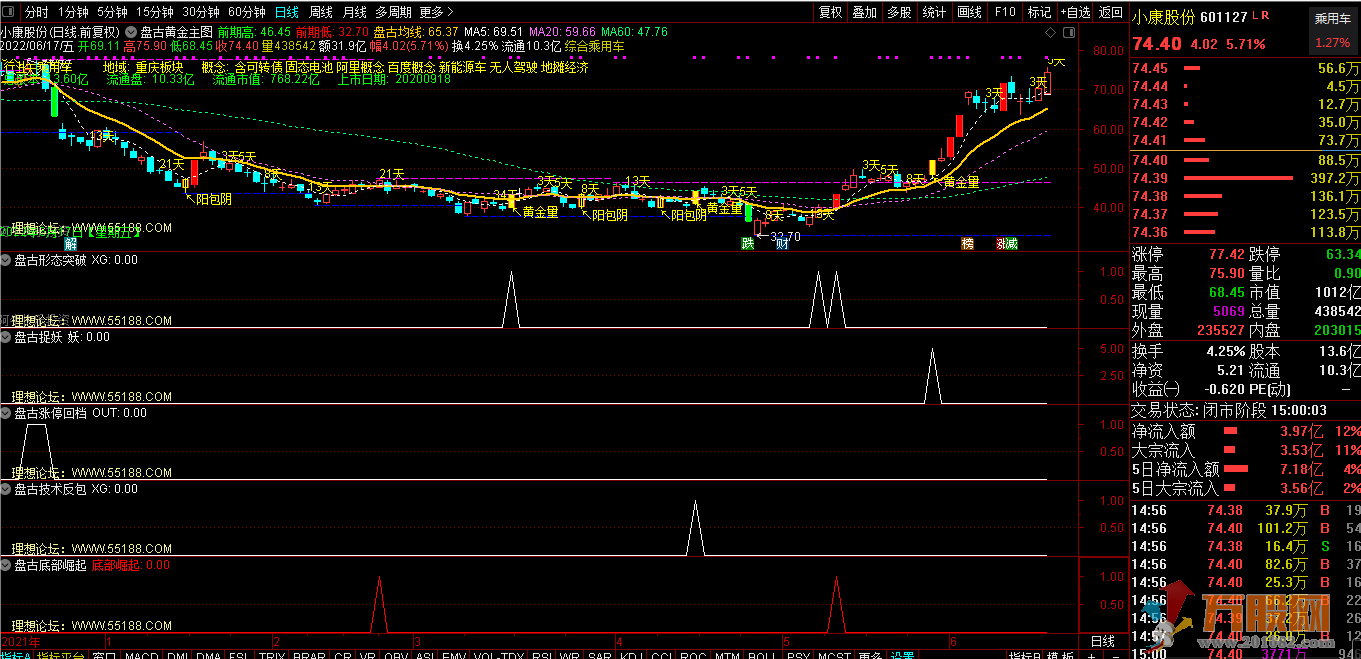The height and width of the screenshot is (659, 1361).
Task: Switch to 15分钟 chart period
Action: click(x=155, y=12)
